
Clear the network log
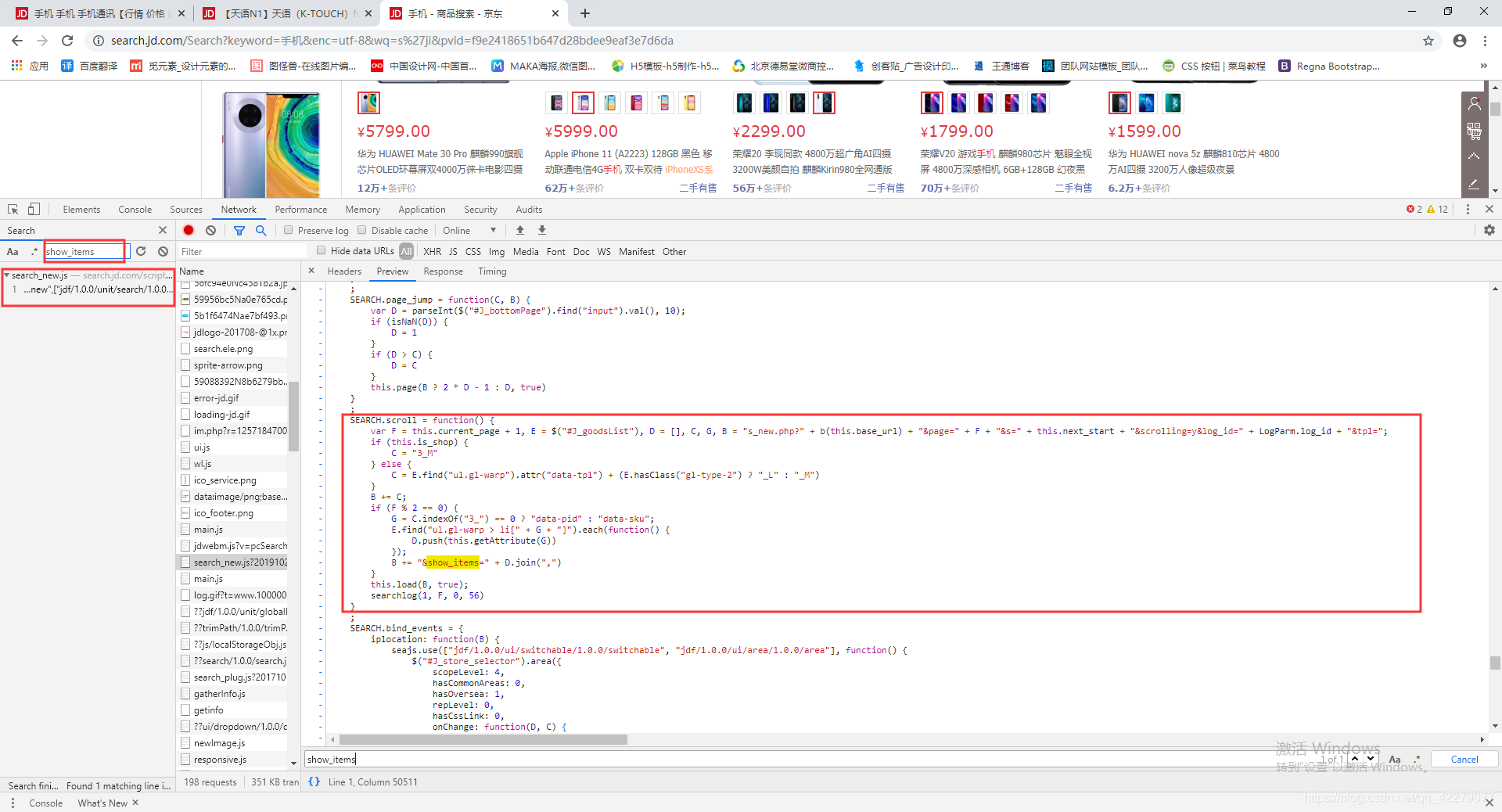(x=210, y=230)
